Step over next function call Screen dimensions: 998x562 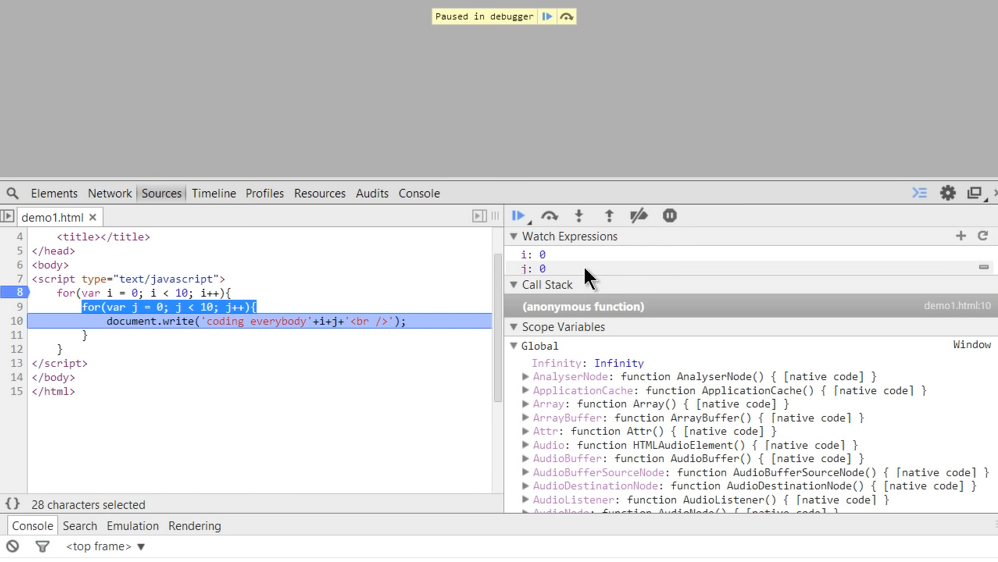(x=549, y=216)
